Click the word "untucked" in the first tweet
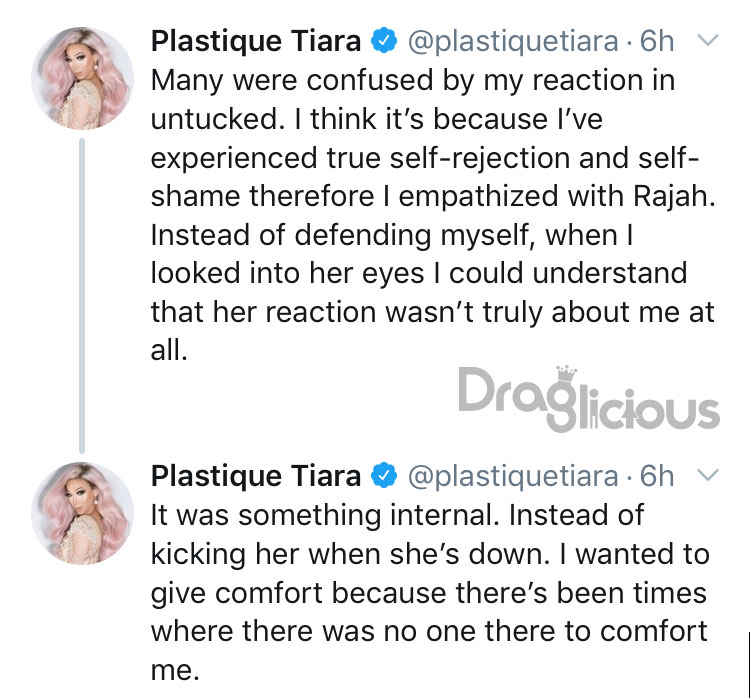Viewport: 750px width, 698px height. click(x=214, y=119)
